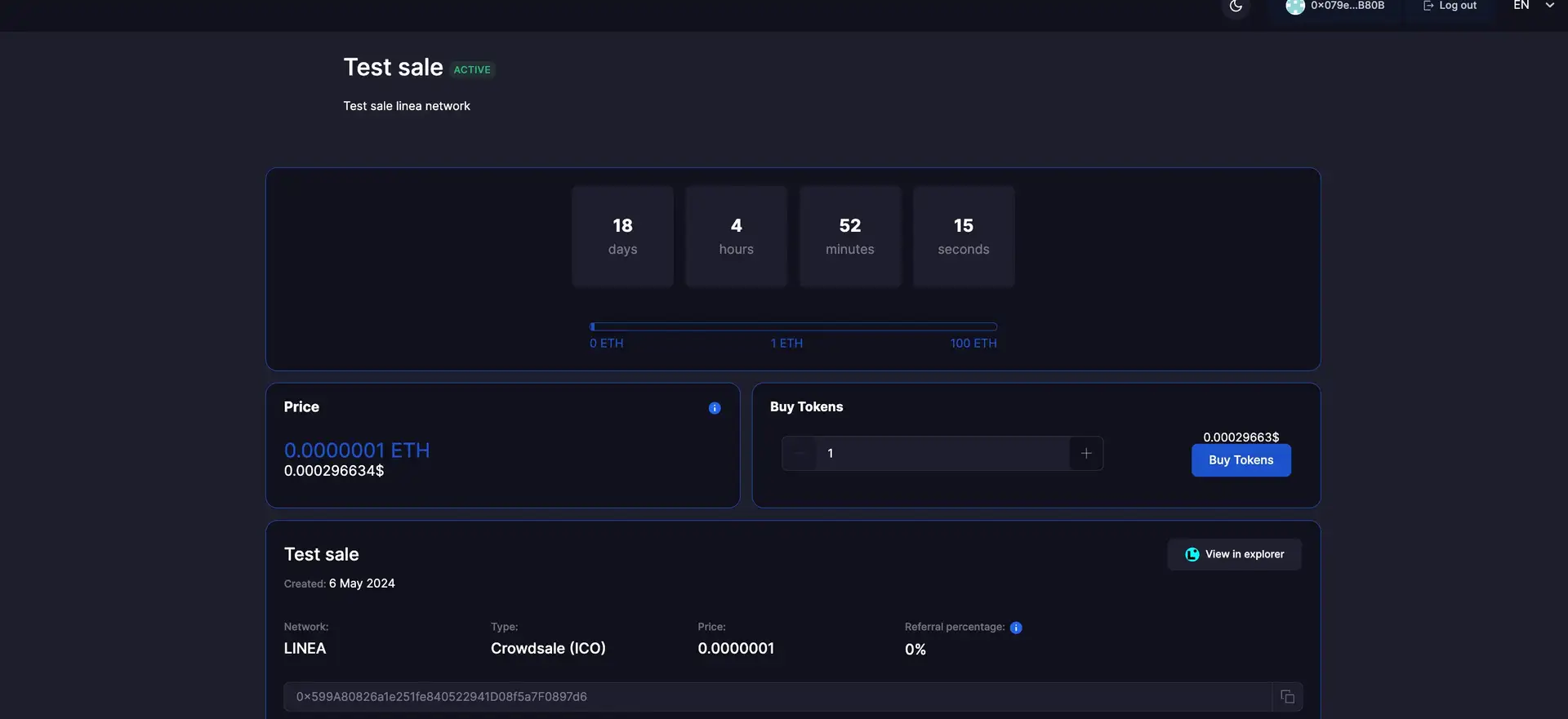This screenshot has width=1568, height=719.
Task: Select the contract address text field
Action: pyautogui.click(x=776, y=697)
